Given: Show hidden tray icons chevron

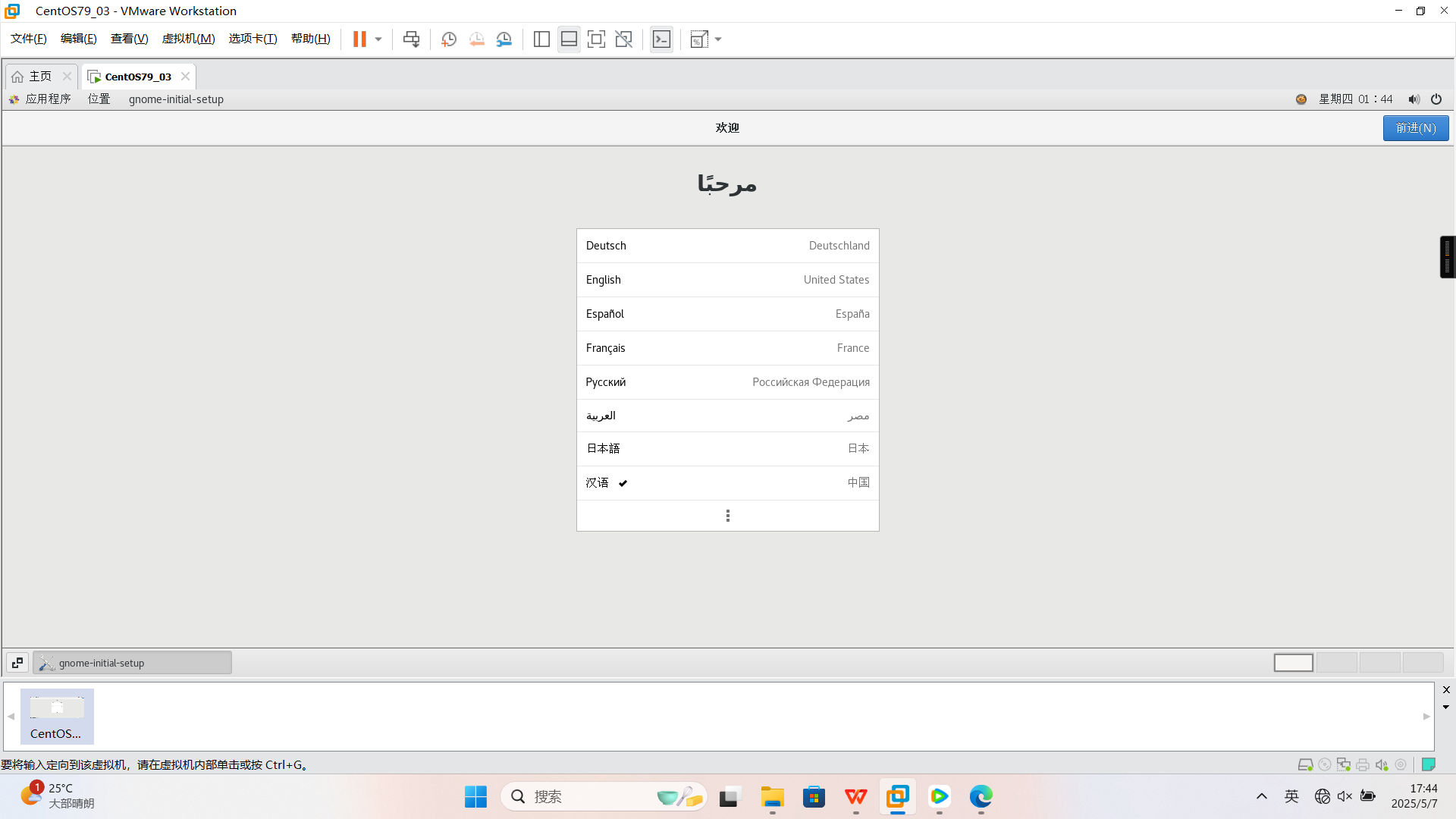Looking at the screenshot, I should [x=1262, y=796].
